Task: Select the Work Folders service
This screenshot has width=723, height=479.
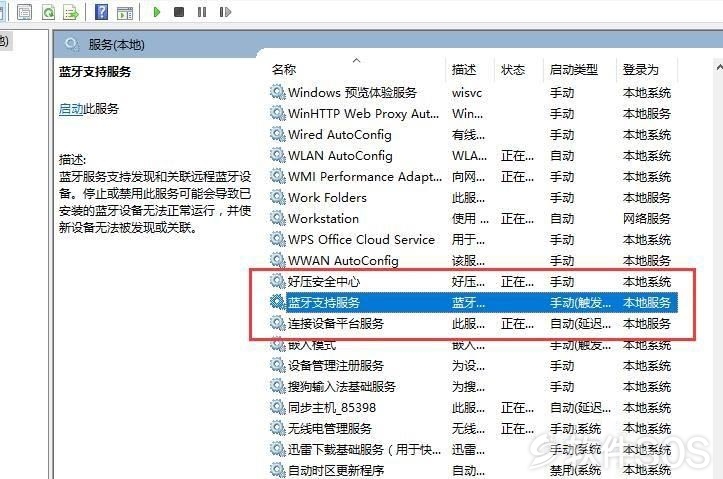Action: (473, 198)
